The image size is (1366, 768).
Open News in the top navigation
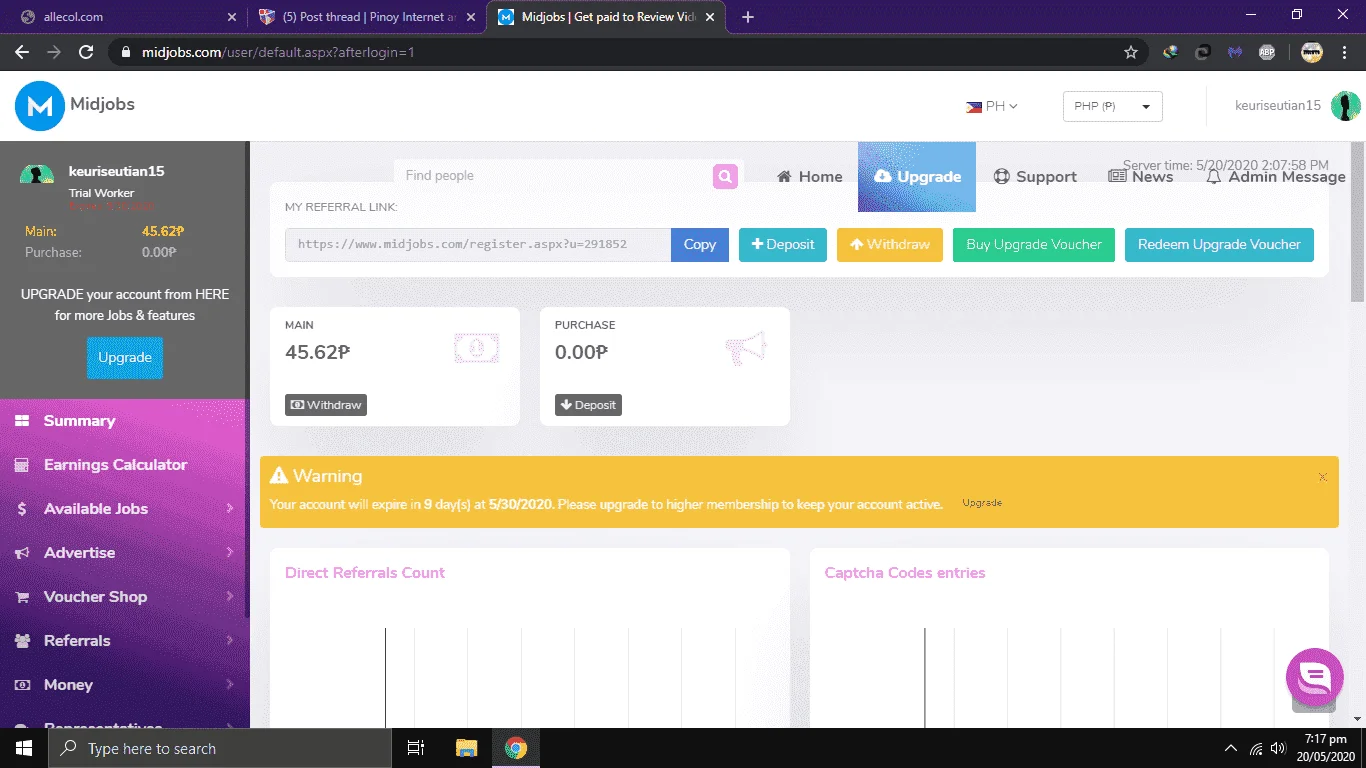point(1141,177)
